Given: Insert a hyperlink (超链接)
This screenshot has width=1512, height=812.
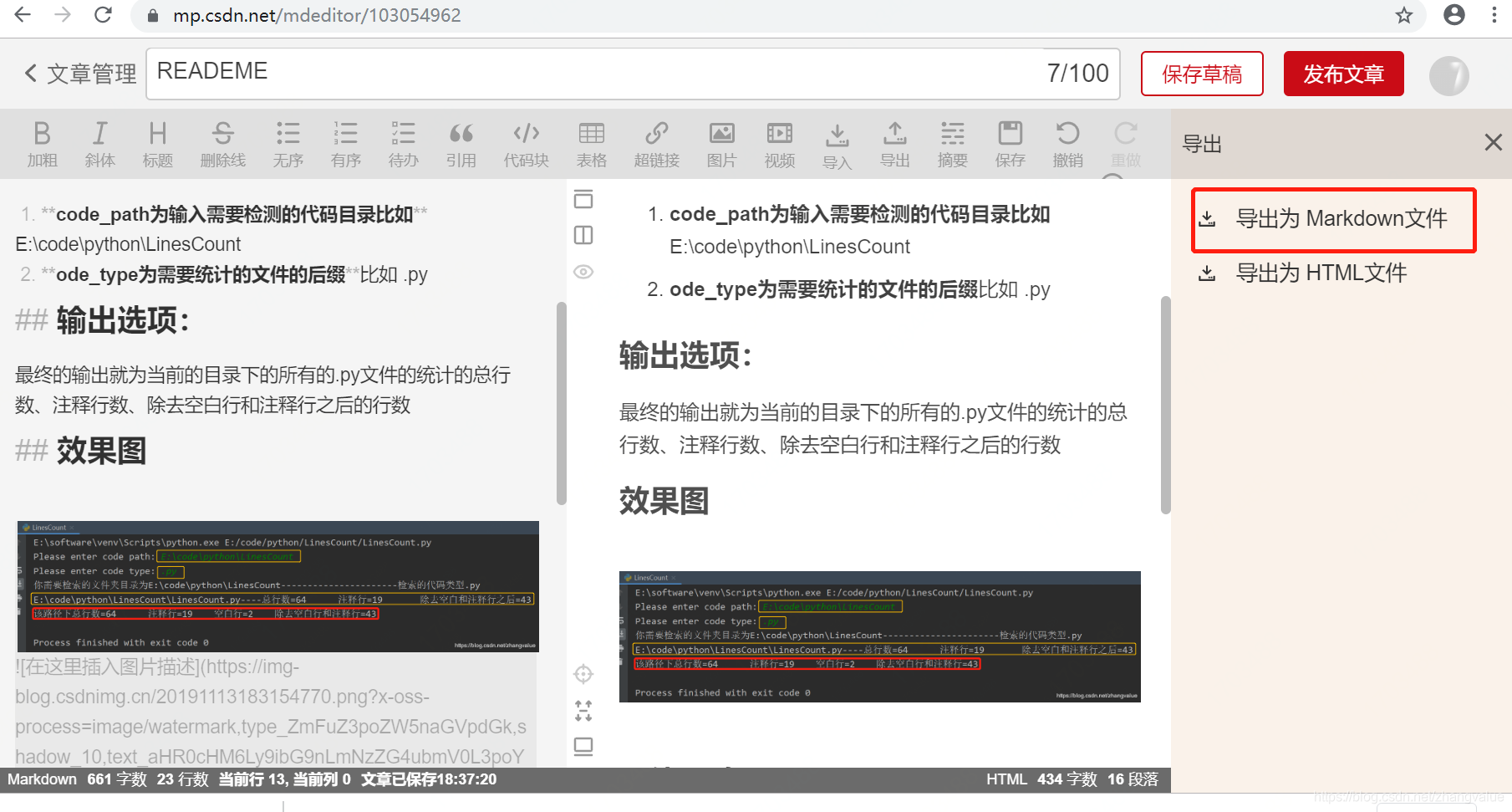Looking at the screenshot, I should tap(657, 142).
